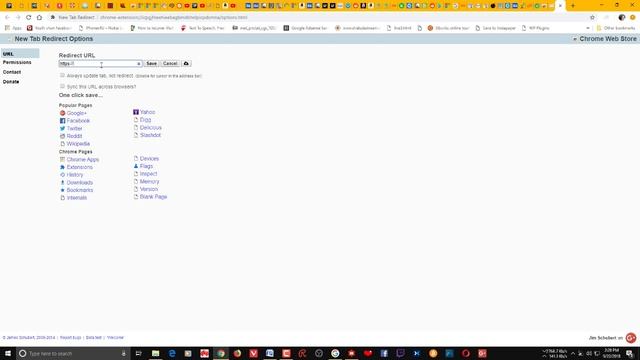Click the browser home icon
This screenshot has width=640, height=360.
coord(39,18)
